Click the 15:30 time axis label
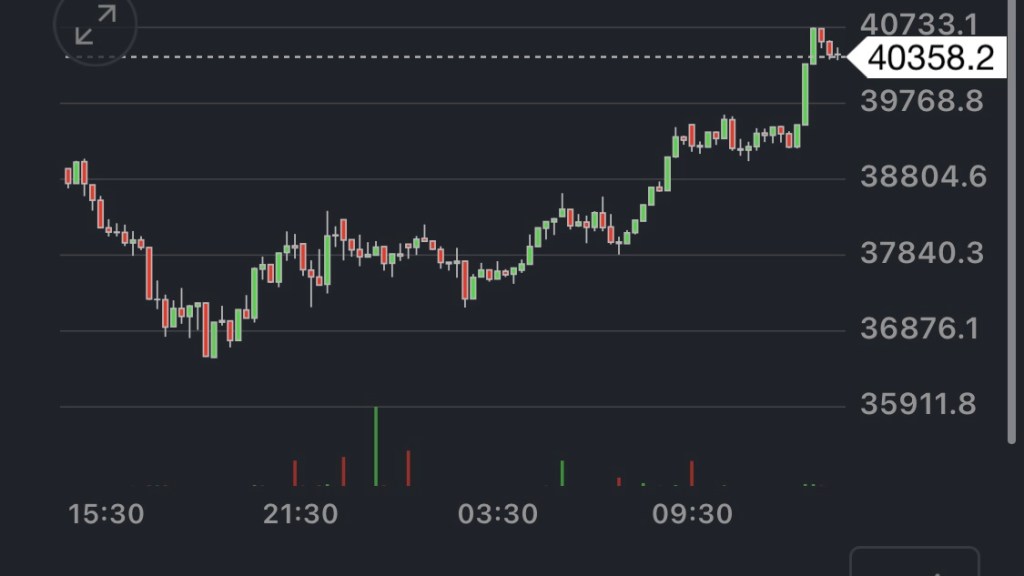Viewport: 1024px width, 576px height. pyautogui.click(x=106, y=515)
